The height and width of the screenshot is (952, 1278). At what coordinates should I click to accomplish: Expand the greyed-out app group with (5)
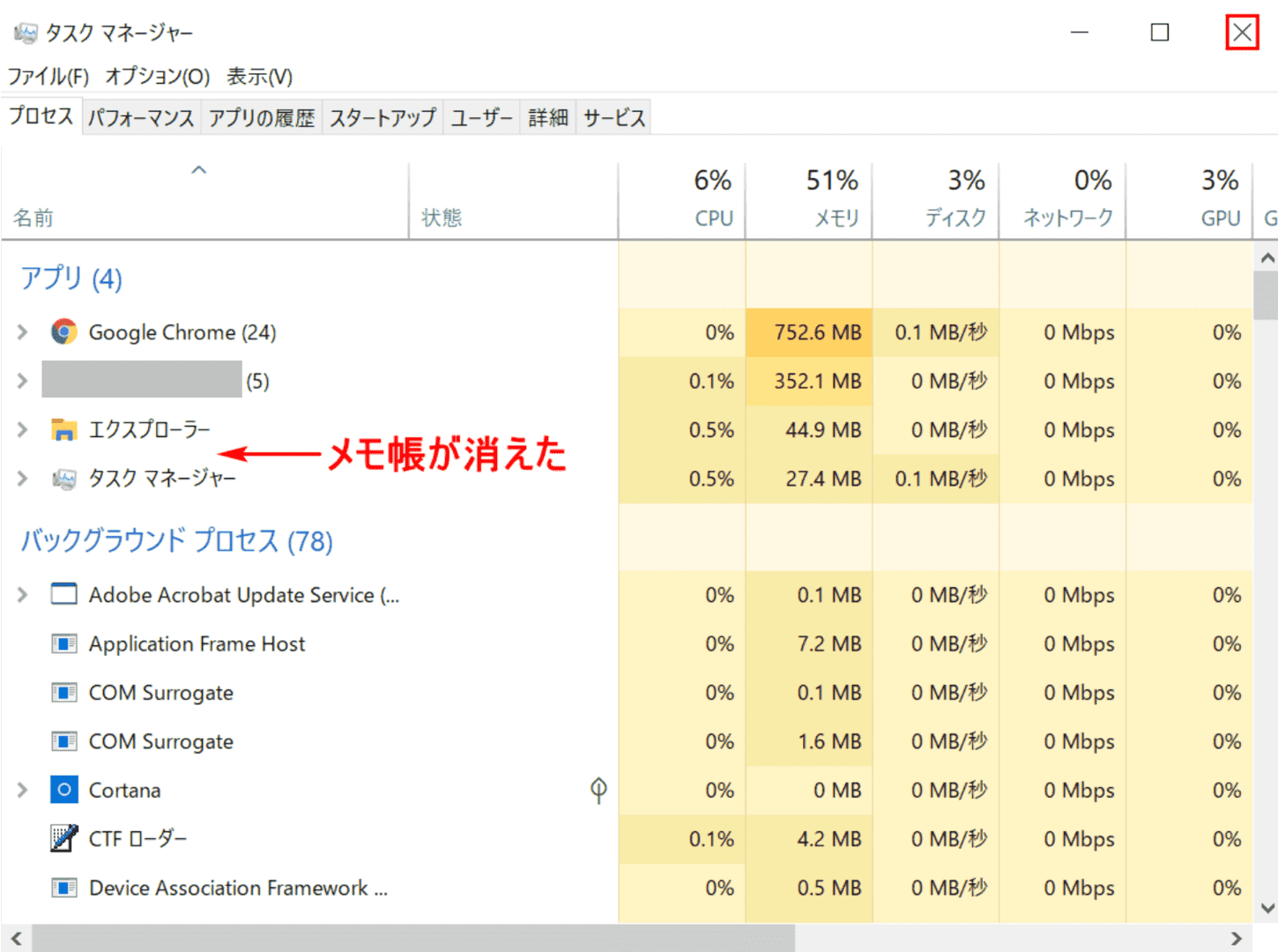[22, 381]
